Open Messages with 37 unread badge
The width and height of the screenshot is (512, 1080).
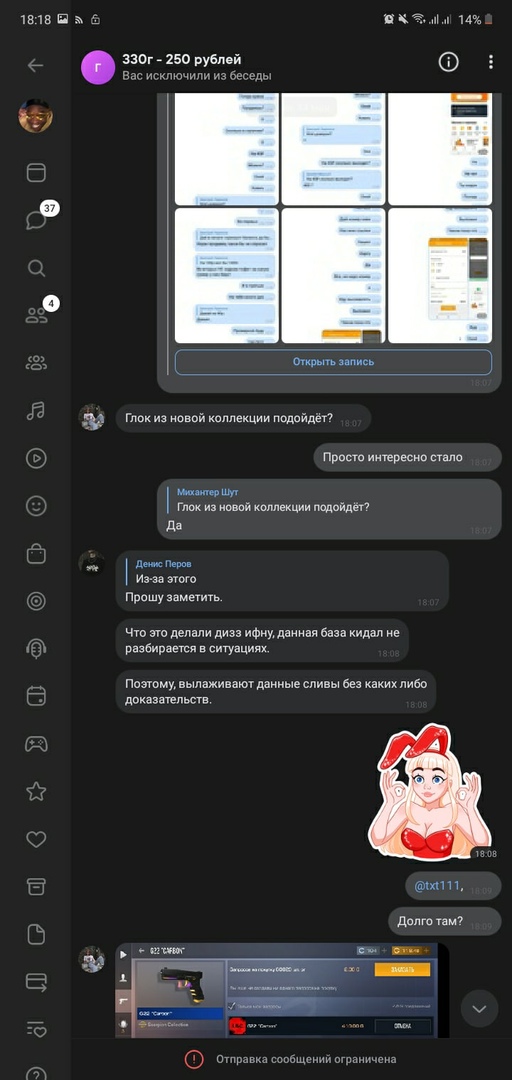pos(36,220)
